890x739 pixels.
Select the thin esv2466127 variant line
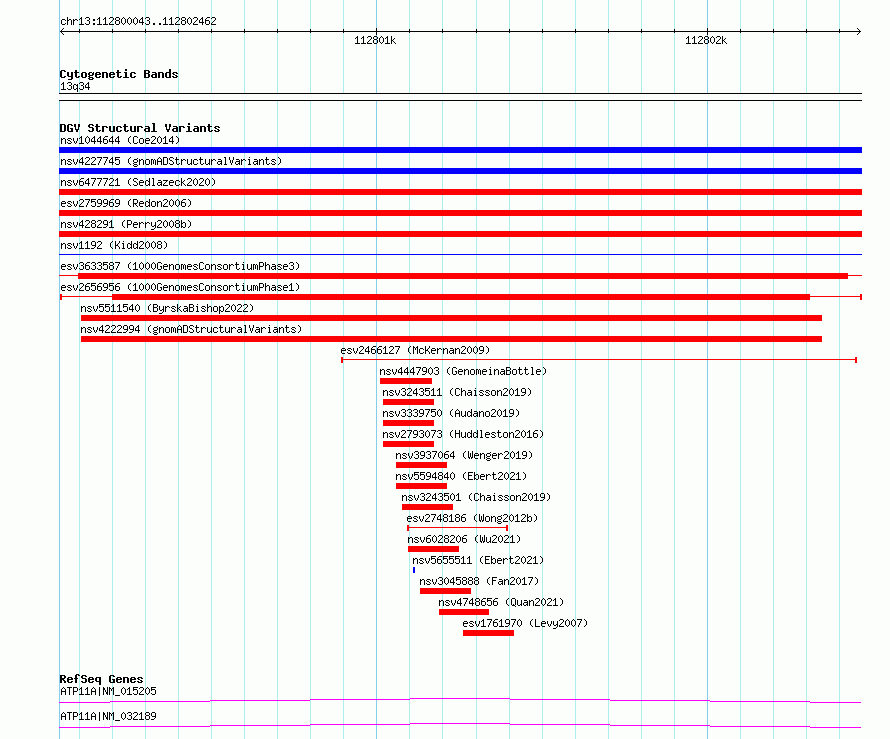coord(599,360)
